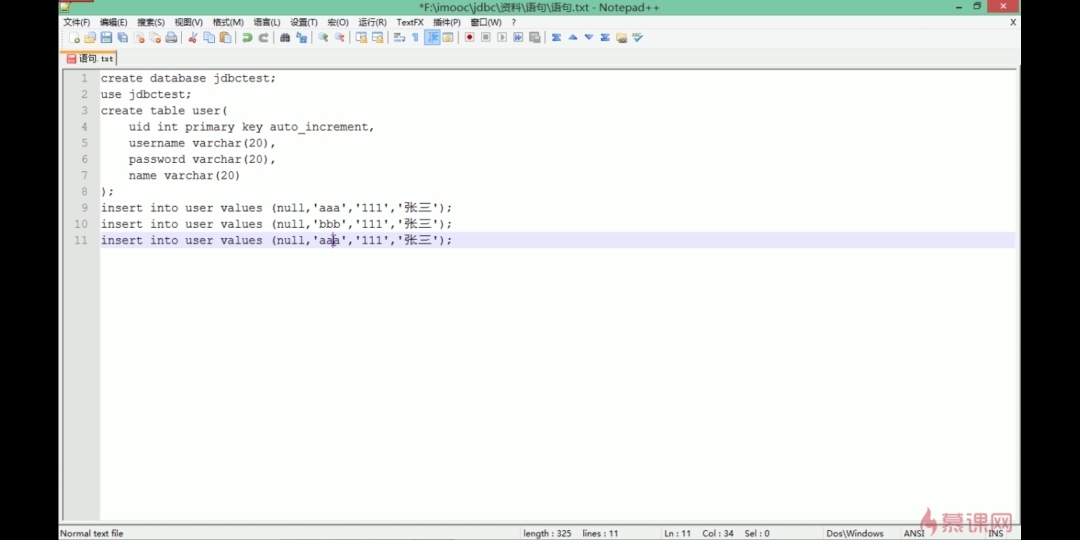
Task: Click 'length : 325' in the status bar
Action: tap(547, 533)
